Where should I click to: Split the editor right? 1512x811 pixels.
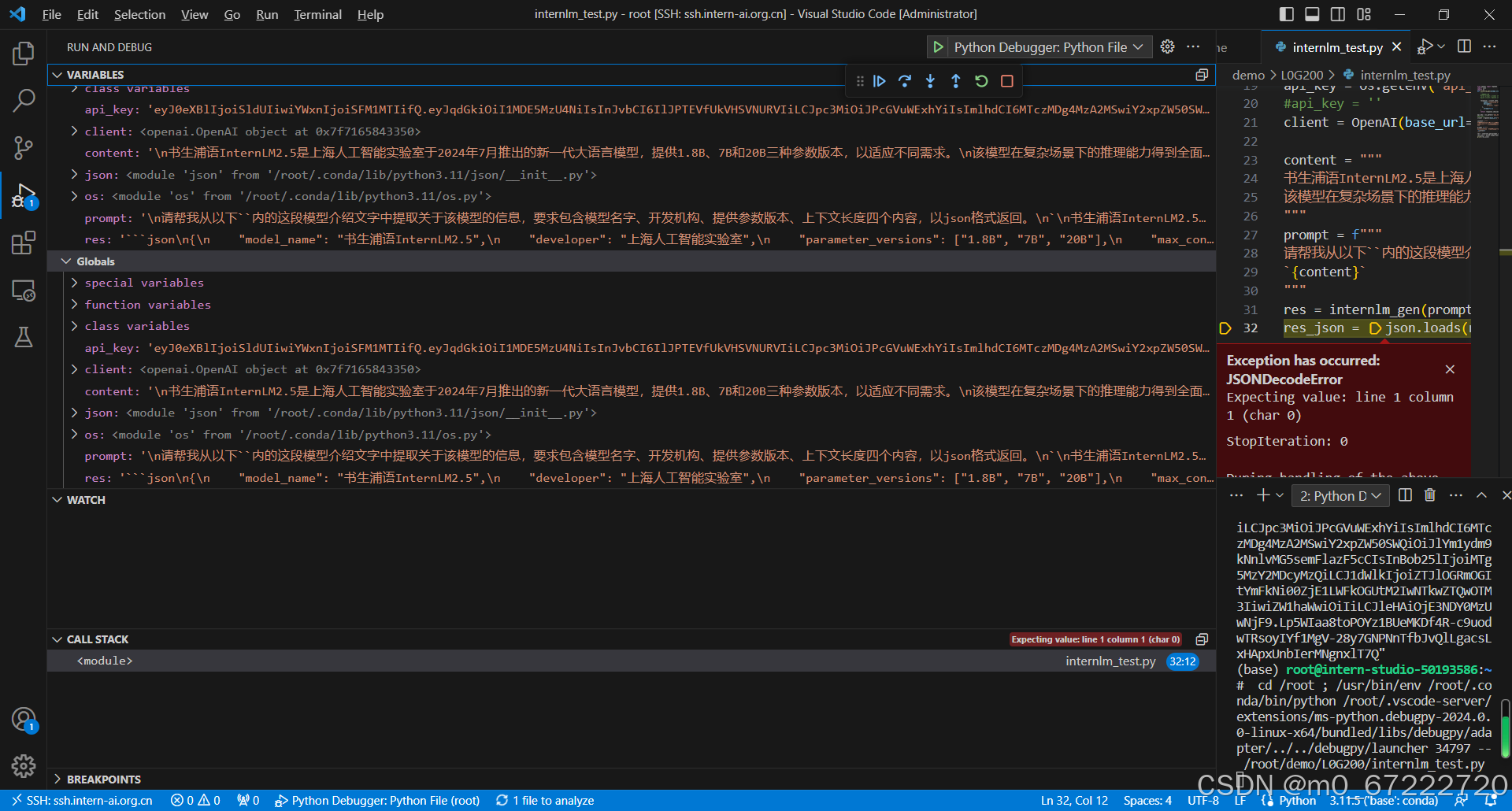coord(1464,46)
